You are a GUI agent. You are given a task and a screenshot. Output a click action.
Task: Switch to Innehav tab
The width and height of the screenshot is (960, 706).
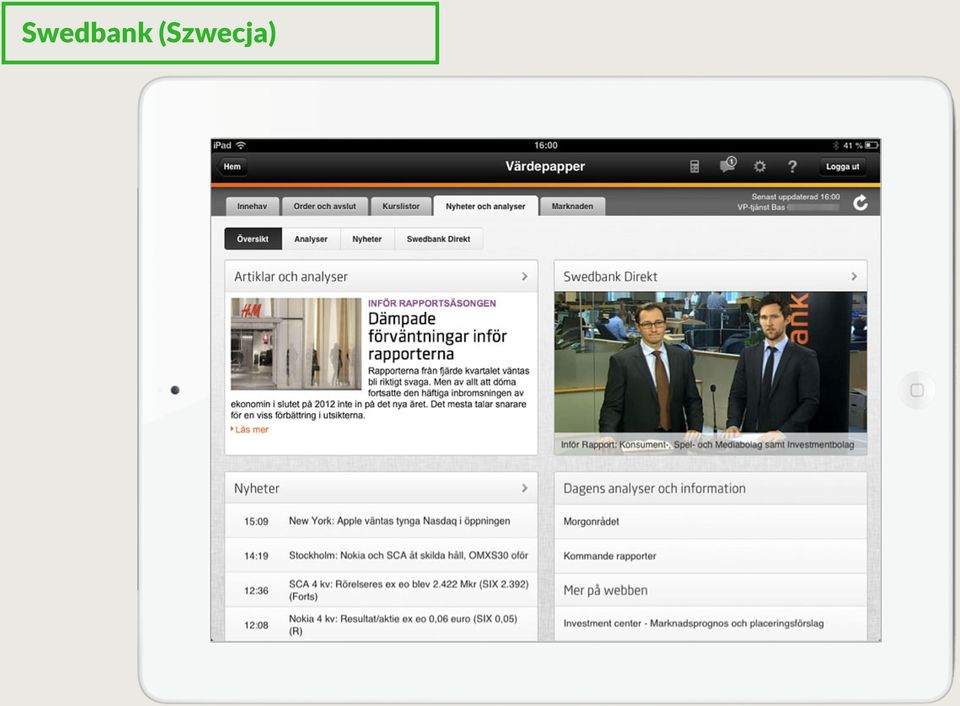(x=252, y=206)
